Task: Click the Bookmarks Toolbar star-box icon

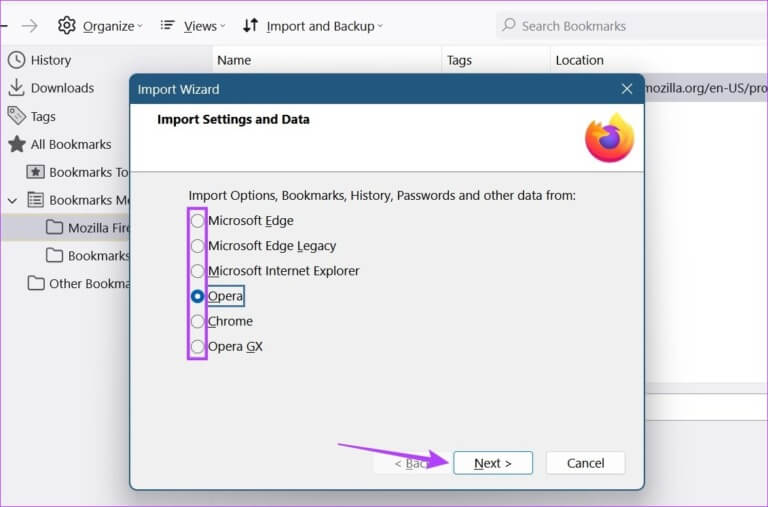Action: [x=35, y=172]
